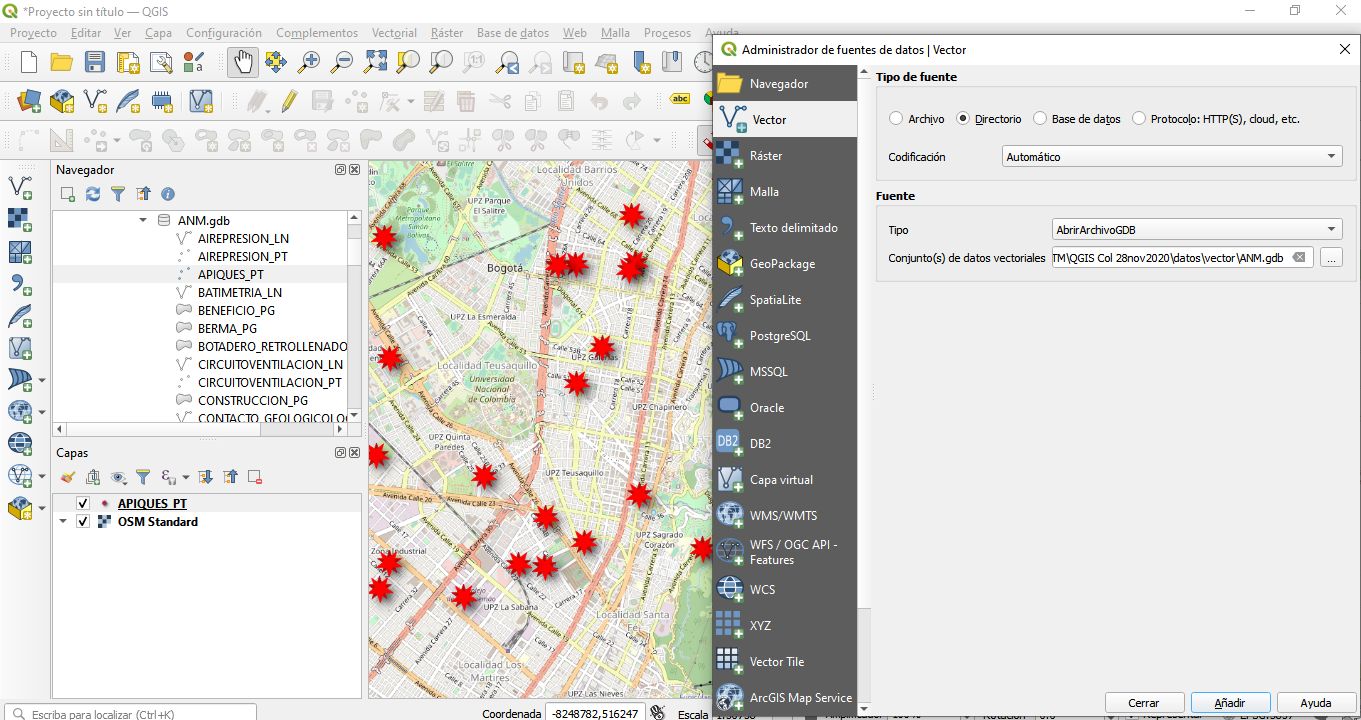
Task: Refresh the Navegador panel
Action: click(93, 194)
